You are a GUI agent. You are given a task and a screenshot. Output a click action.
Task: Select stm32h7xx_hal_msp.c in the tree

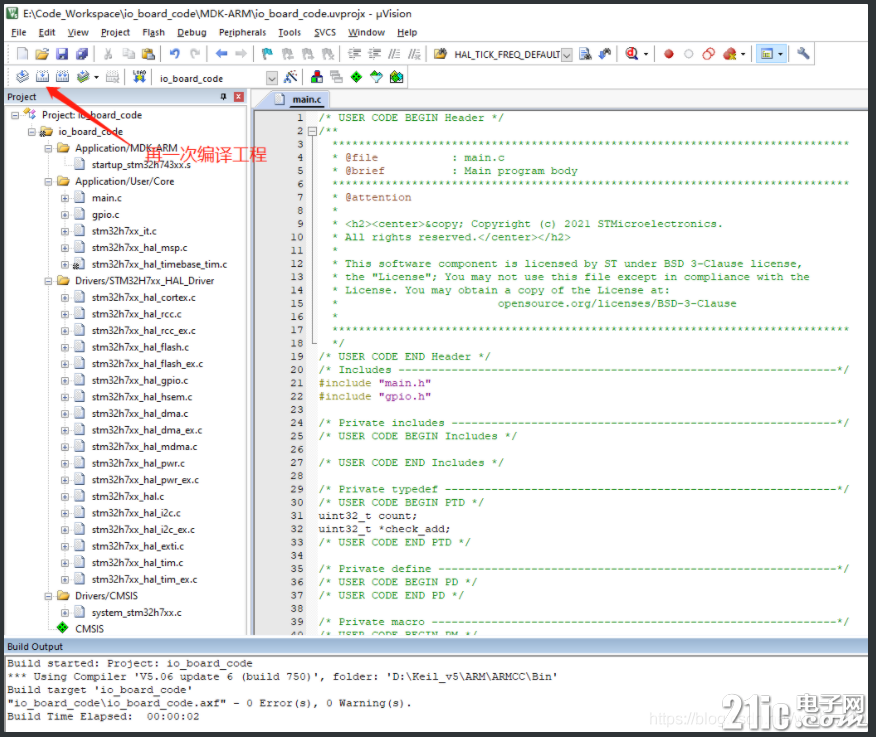(x=140, y=248)
